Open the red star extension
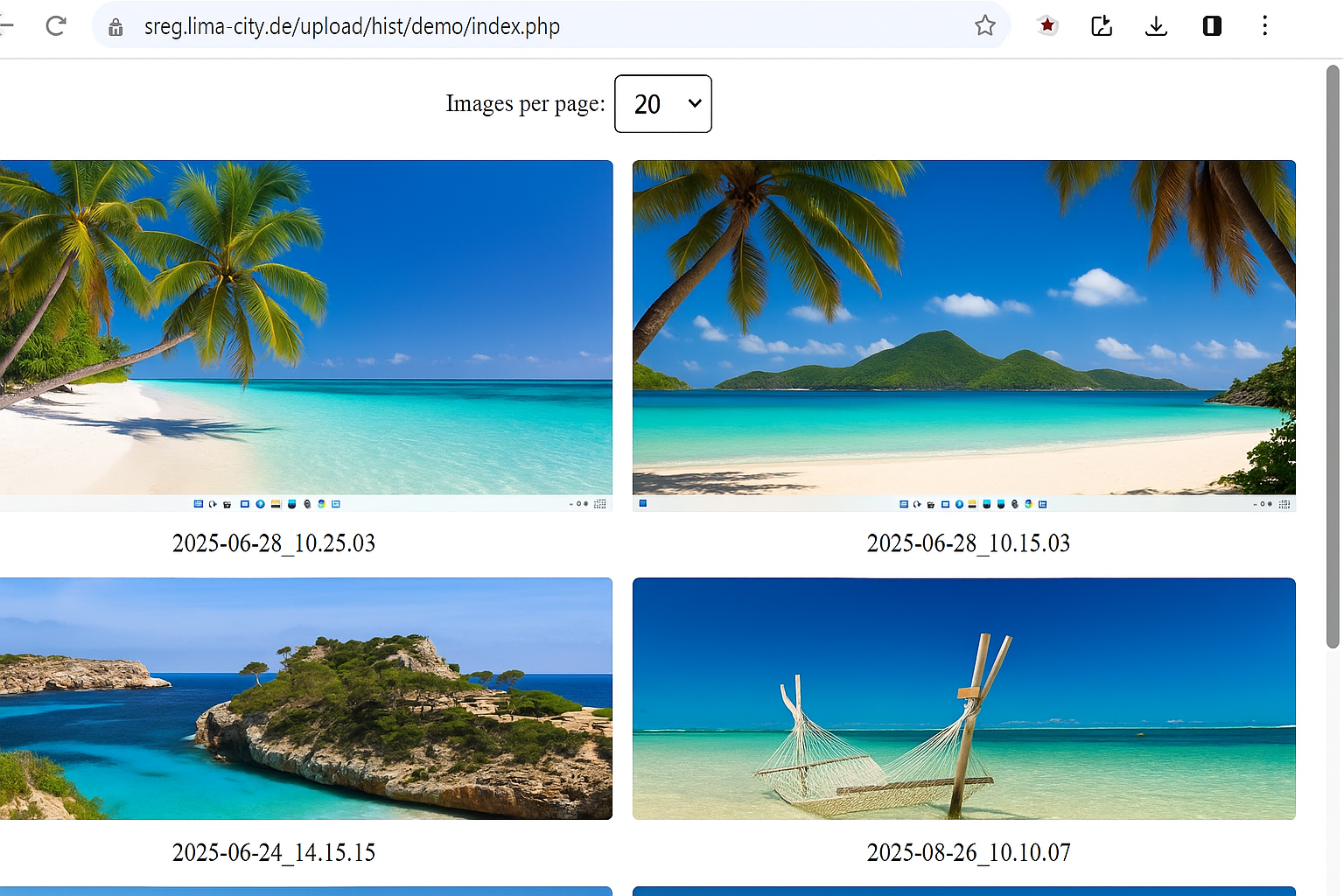The height and width of the screenshot is (896, 1344). (1046, 25)
